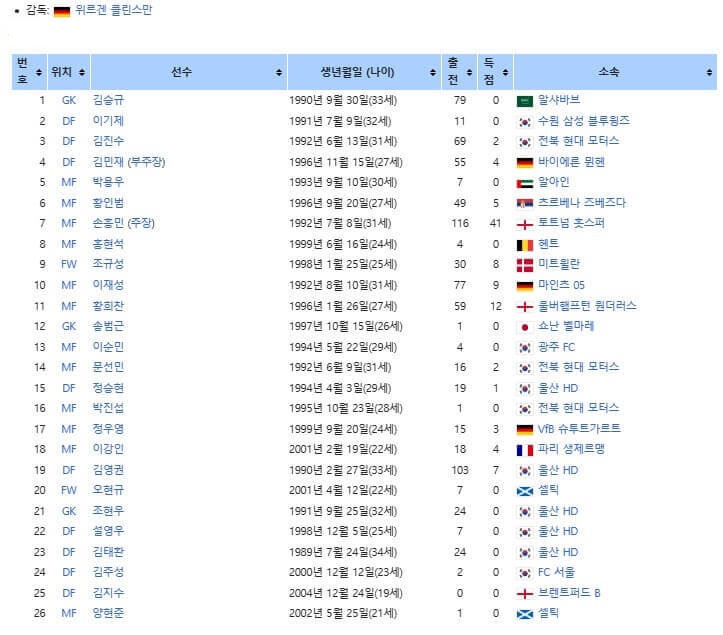Sort table by 소속 column arrows
This screenshot has width=723, height=635.
click(709, 72)
